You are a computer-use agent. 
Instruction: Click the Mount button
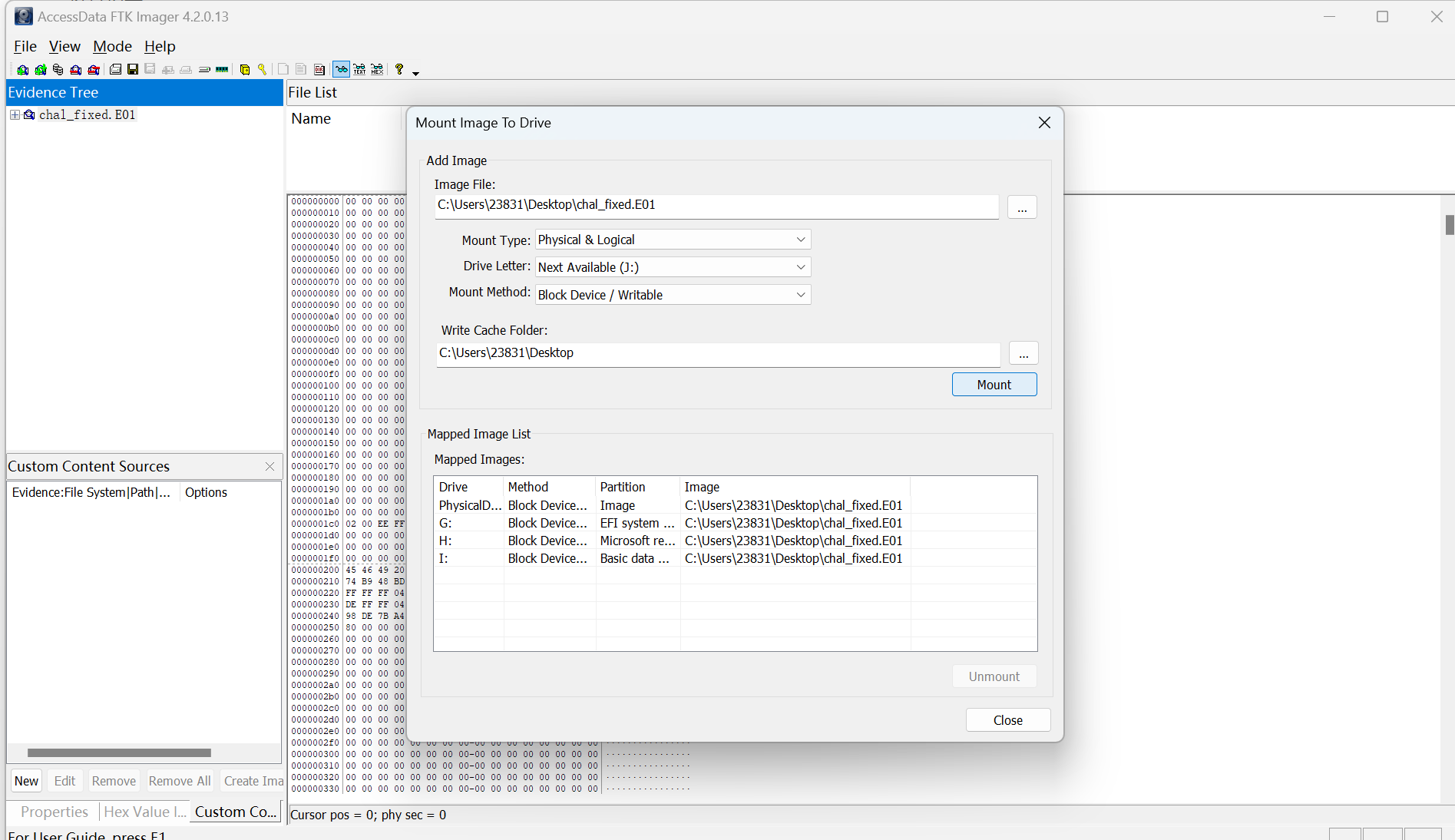tap(994, 385)
